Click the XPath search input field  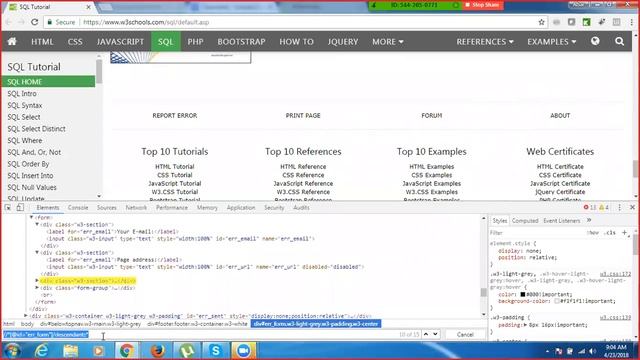(x=200, y=334)
